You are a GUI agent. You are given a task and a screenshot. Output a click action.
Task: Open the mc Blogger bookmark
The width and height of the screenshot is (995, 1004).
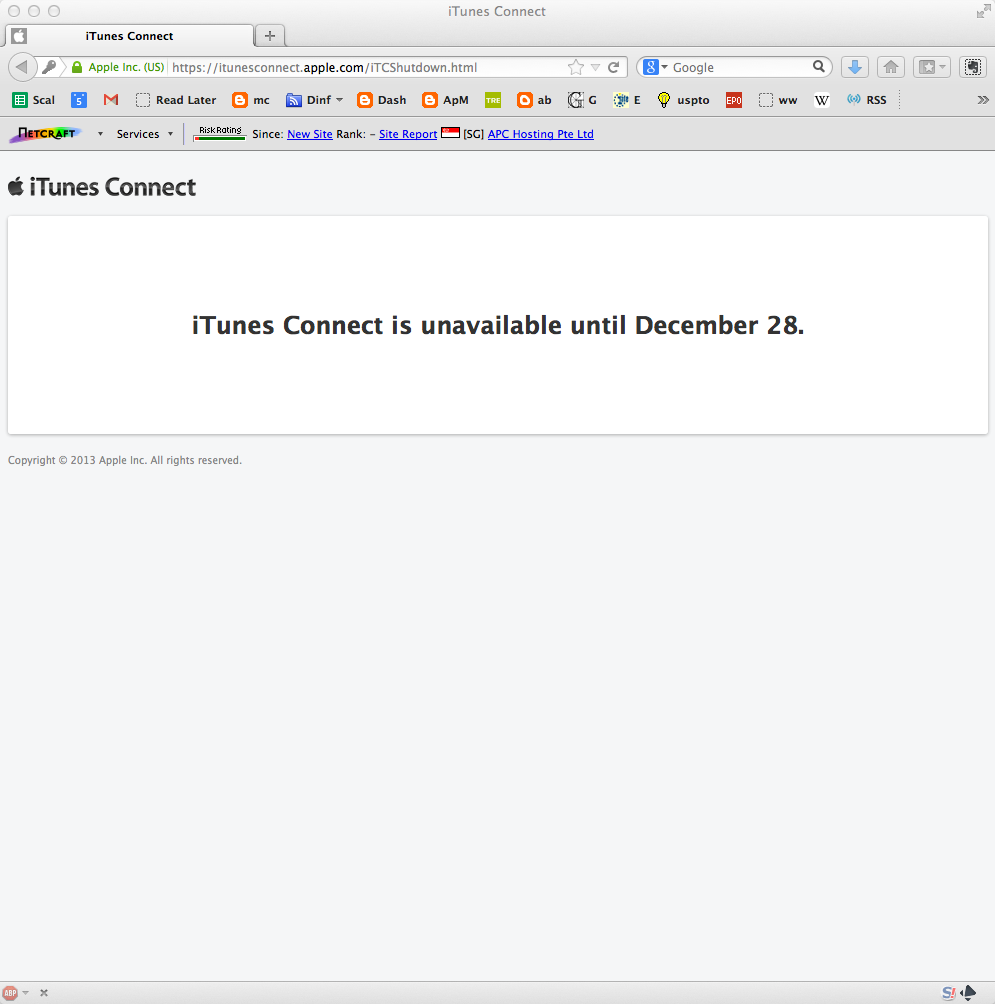coord(251,100)
